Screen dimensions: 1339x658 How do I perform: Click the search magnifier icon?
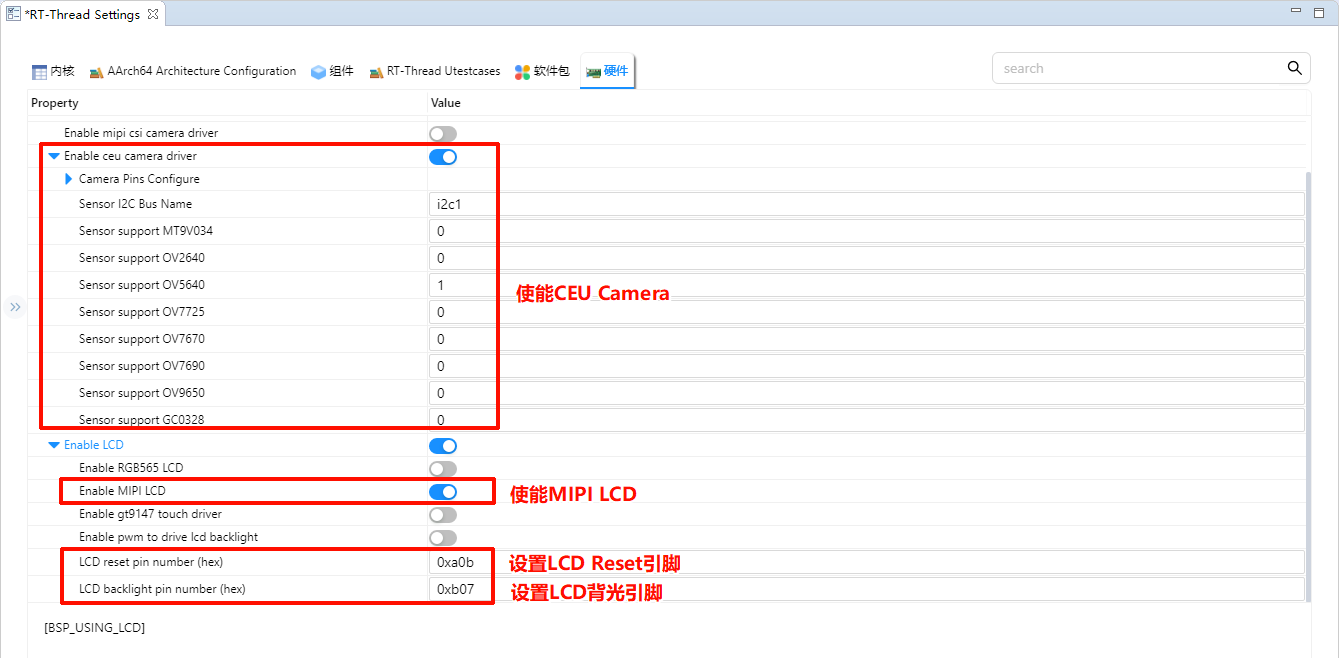pos(1294,68)
